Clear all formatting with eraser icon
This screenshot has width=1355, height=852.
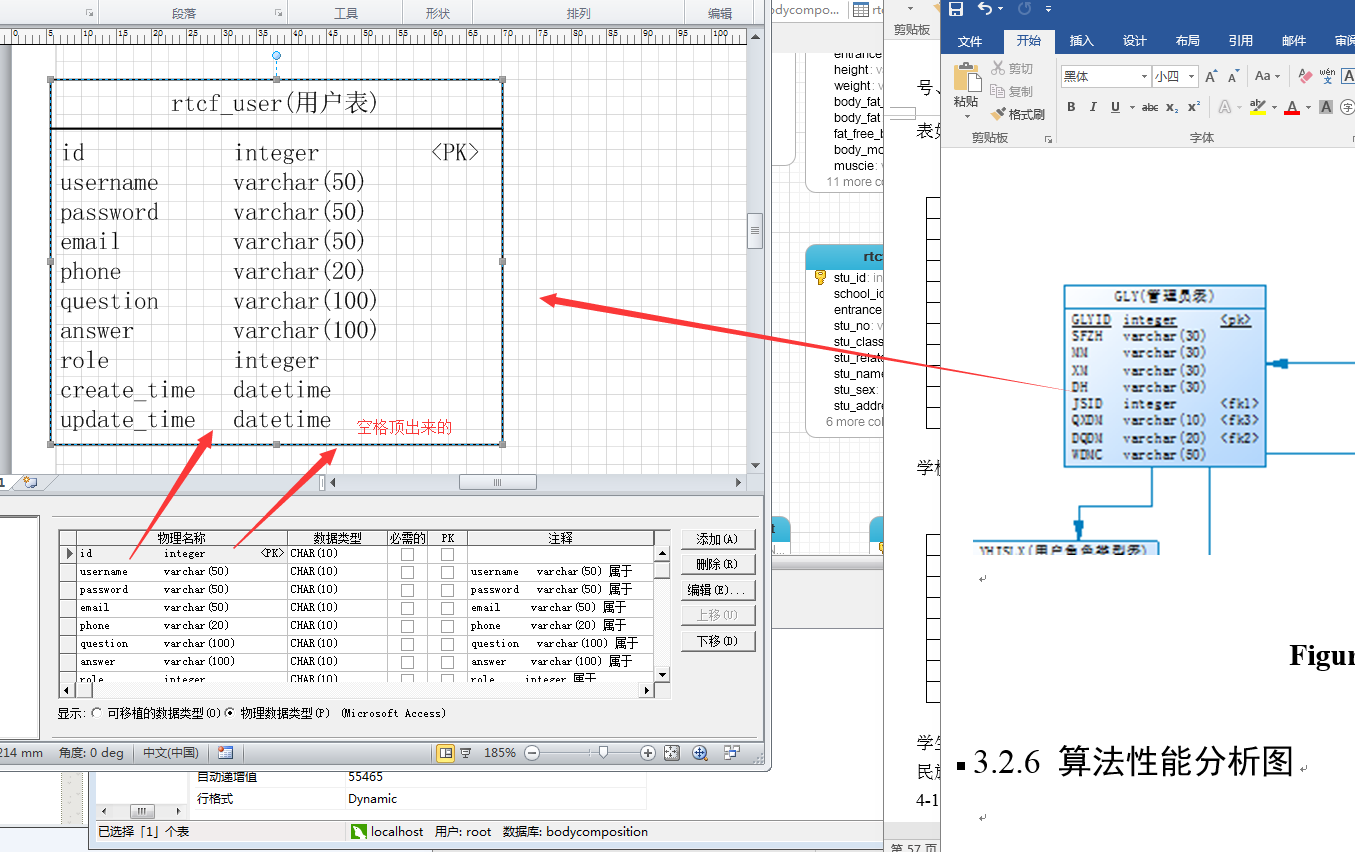pyautogui.click(x=1305, y=76)
